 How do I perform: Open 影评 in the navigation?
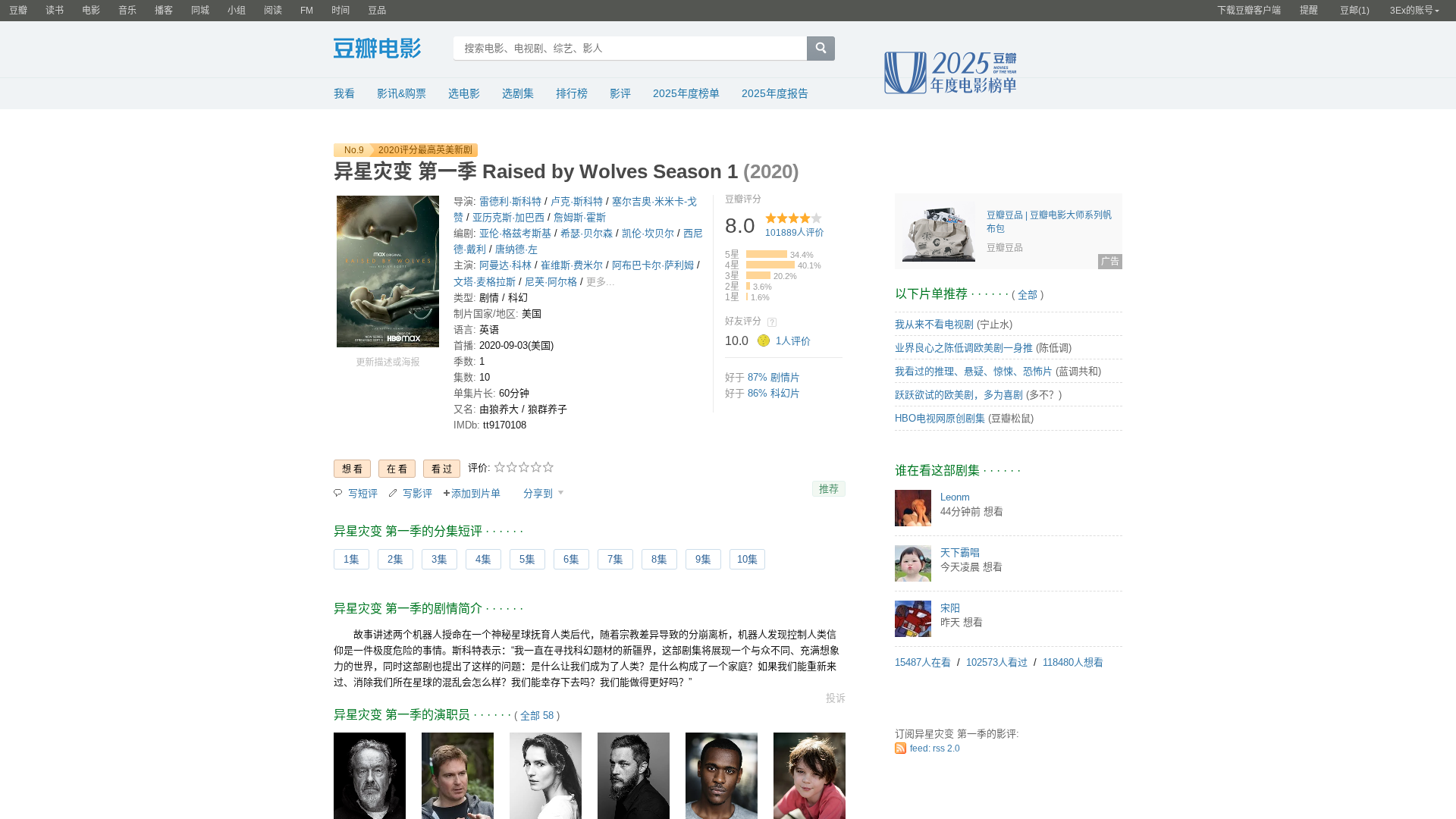(620, 93)
